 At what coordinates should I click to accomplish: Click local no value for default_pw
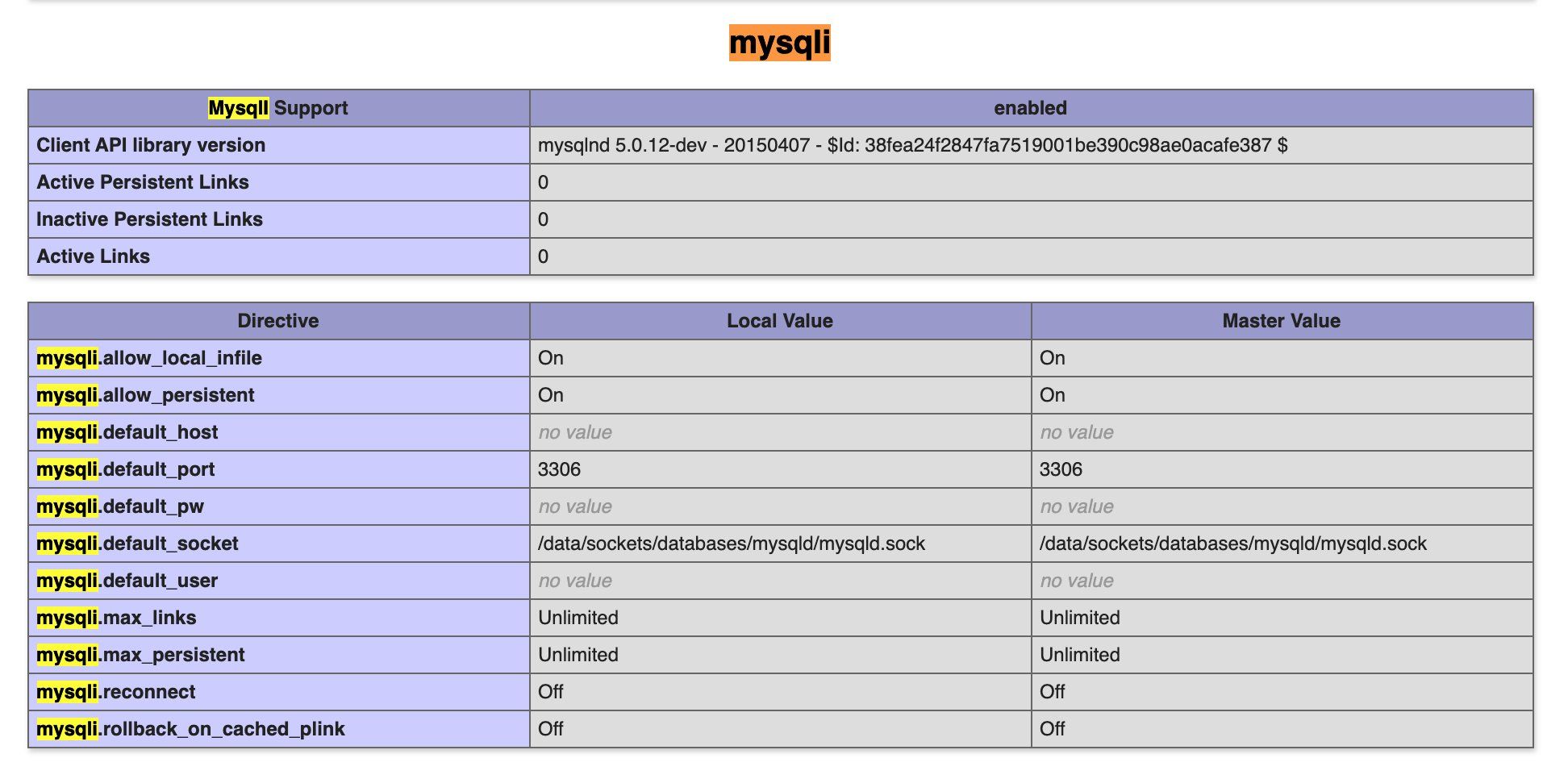575,506
